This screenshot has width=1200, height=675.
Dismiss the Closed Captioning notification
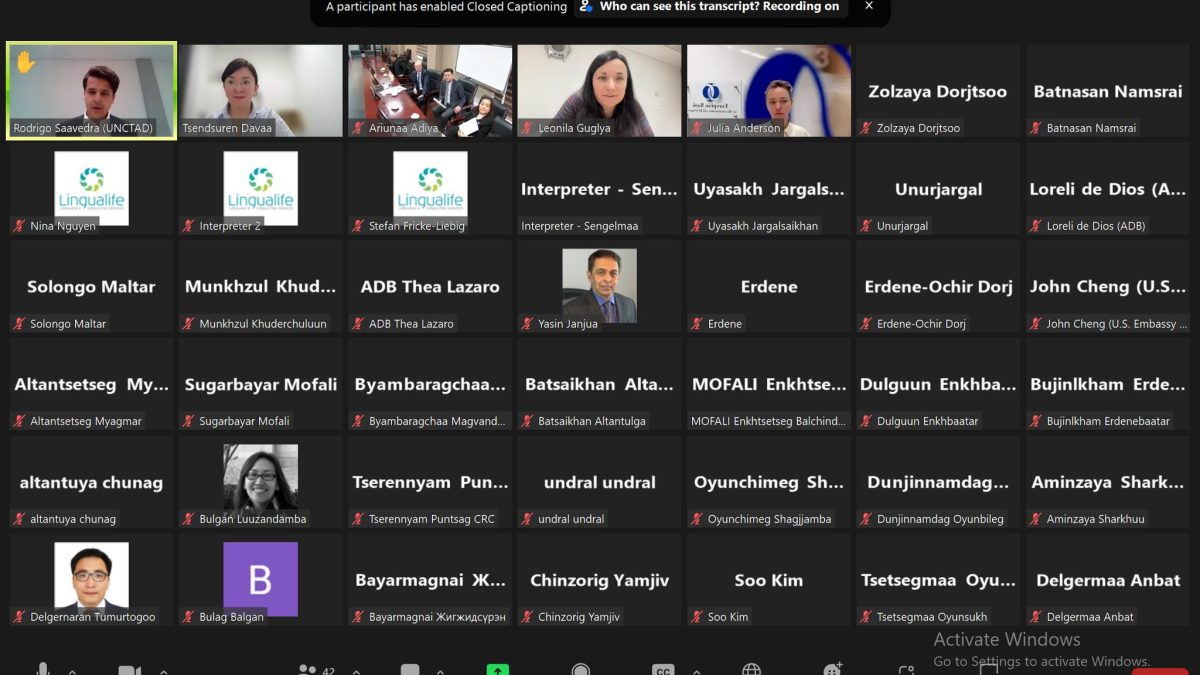(869, 7)
